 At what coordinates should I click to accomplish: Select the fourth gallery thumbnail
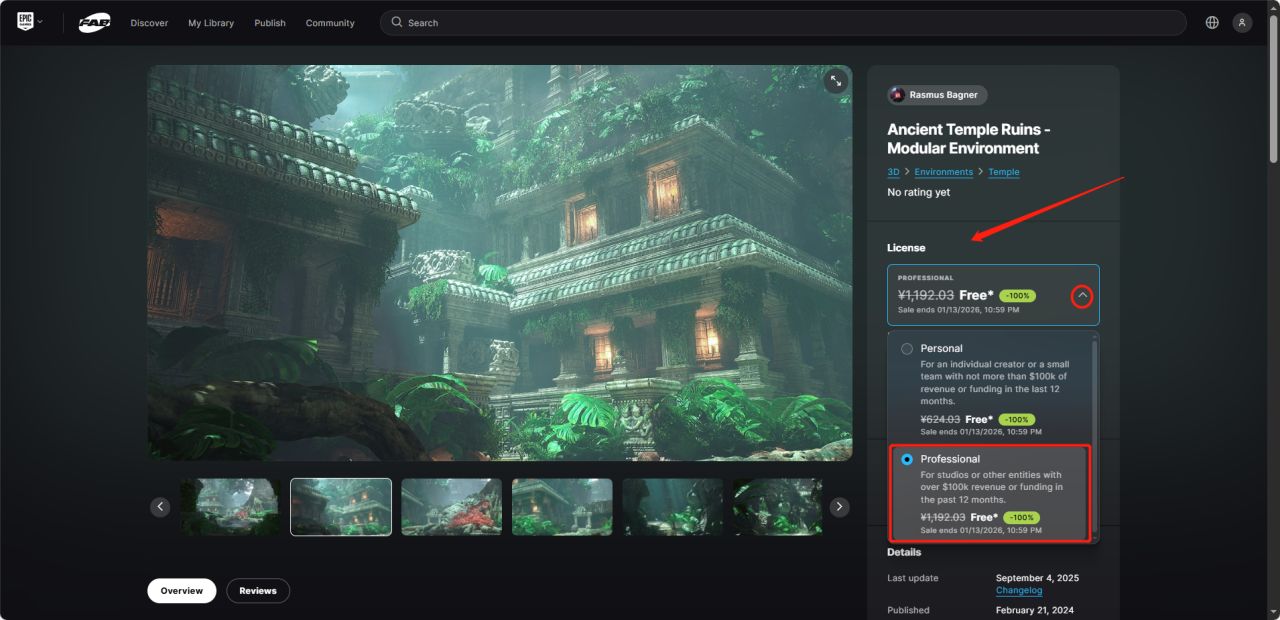[x=562, y=507]
